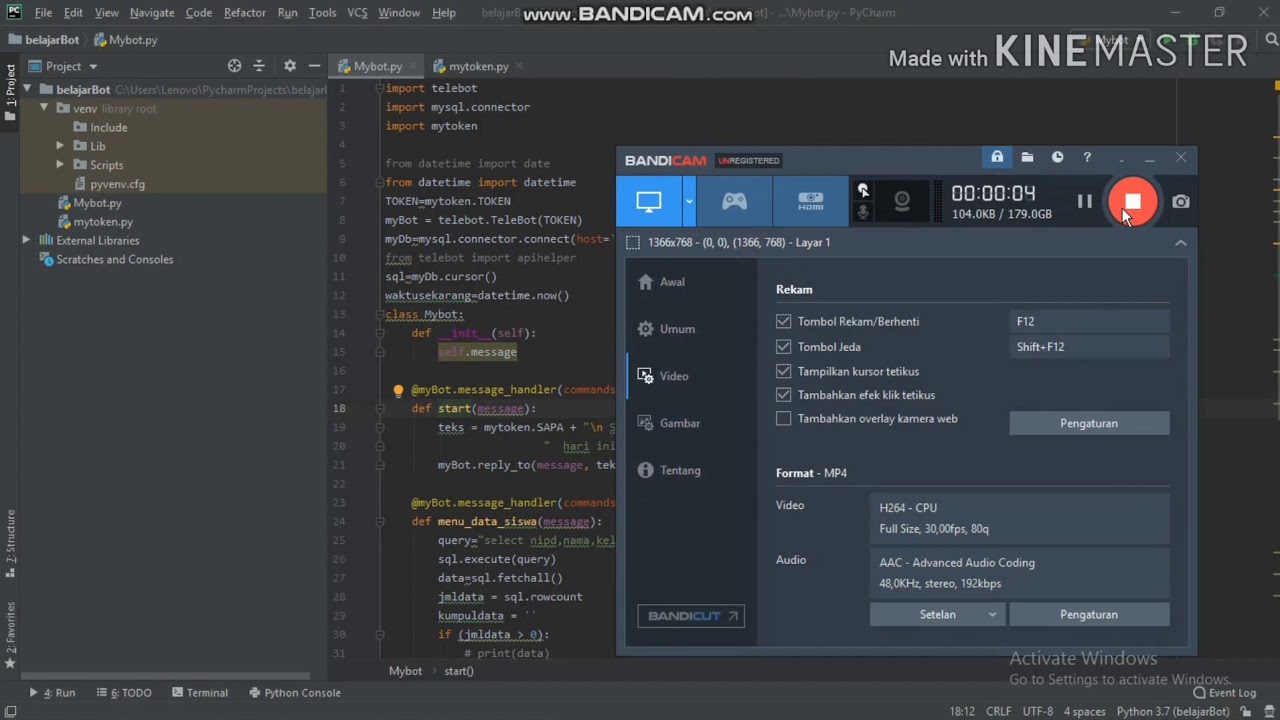This screenshot has width=1280, height=720.
Task: Click the F12 hotkey field
Action: (x=1089, y=321)
